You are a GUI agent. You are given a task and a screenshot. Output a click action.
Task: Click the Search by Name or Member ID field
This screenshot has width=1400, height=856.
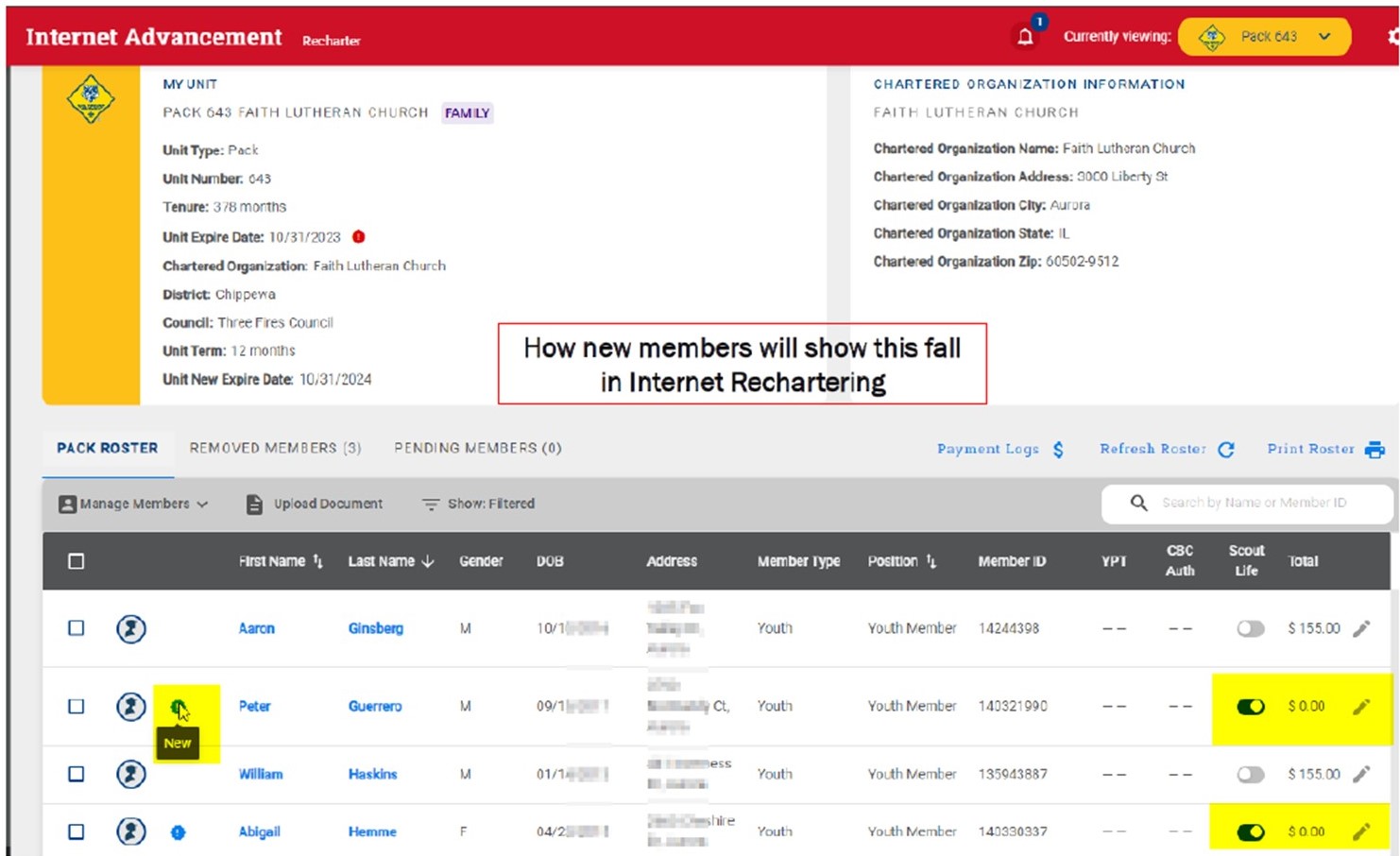pyautogui.click(x=1254, y=503)
